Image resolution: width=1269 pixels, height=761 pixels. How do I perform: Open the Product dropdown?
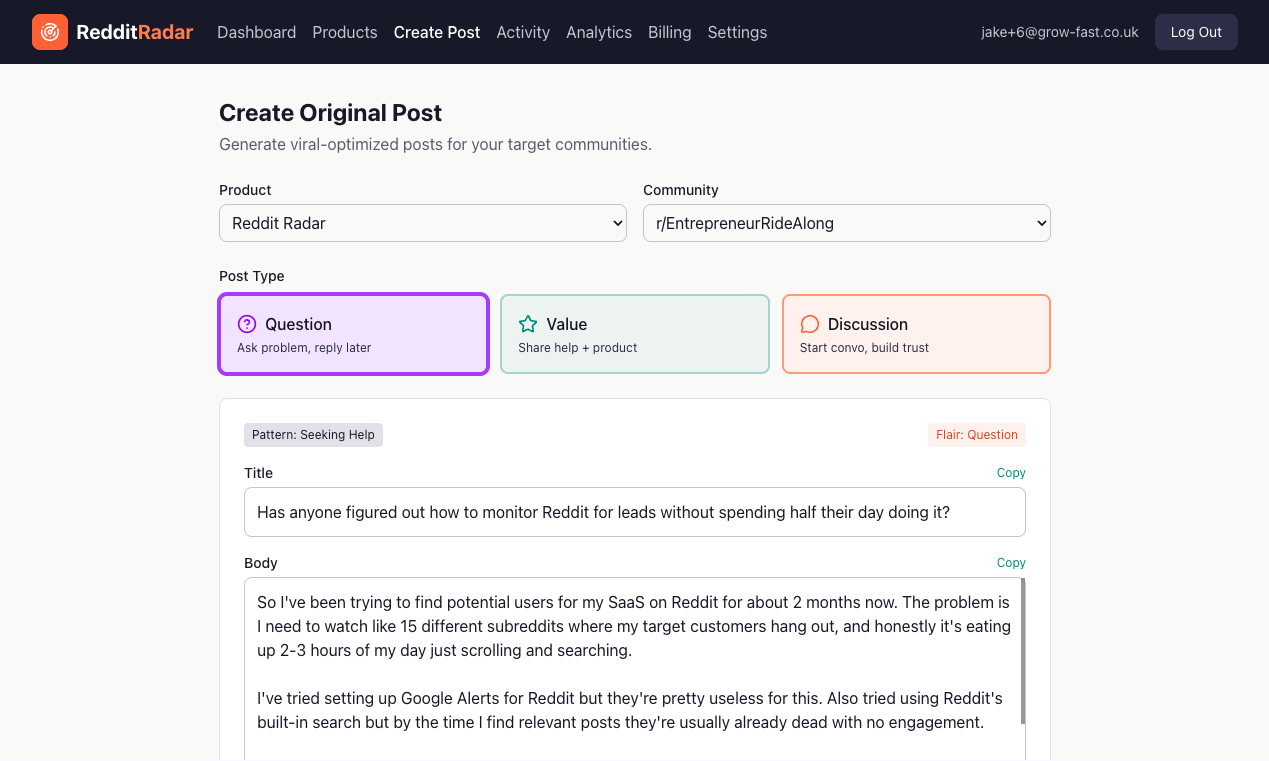[x=422, y=222]
